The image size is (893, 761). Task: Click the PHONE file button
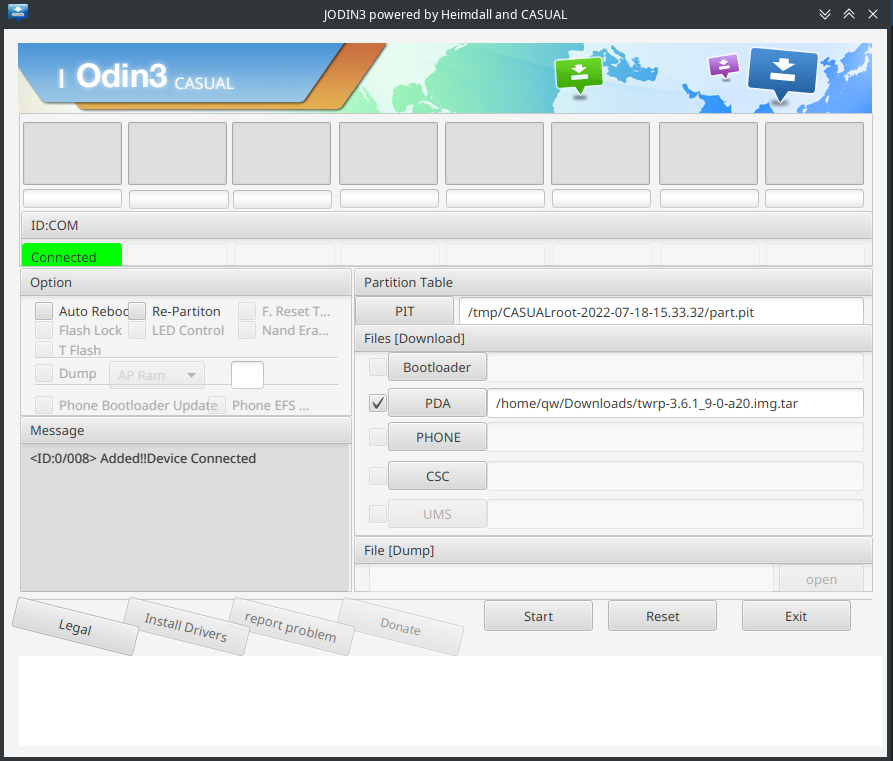click(x=437, y=437)
